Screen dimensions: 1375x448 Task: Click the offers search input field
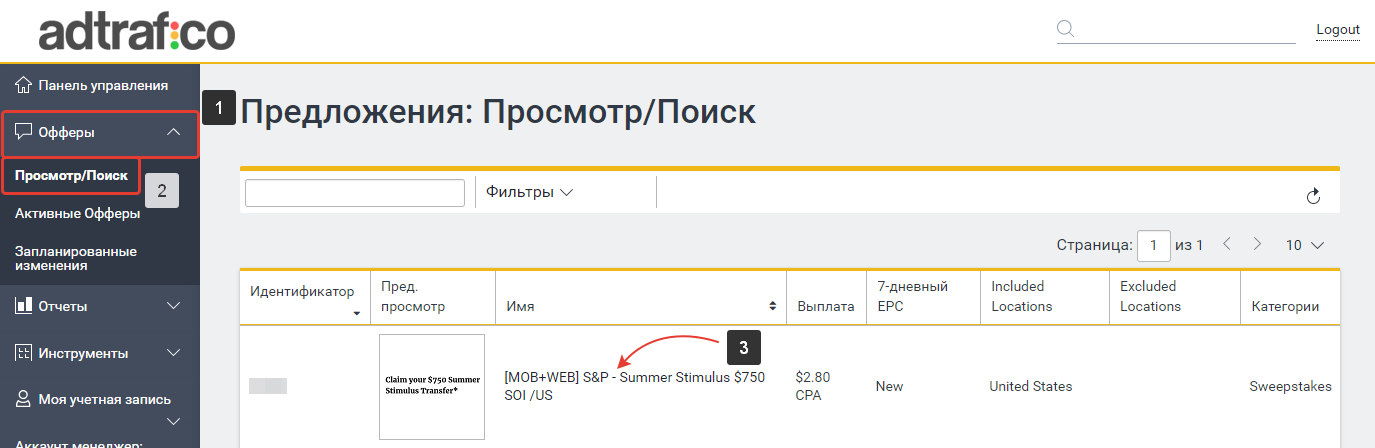(355, 193)
